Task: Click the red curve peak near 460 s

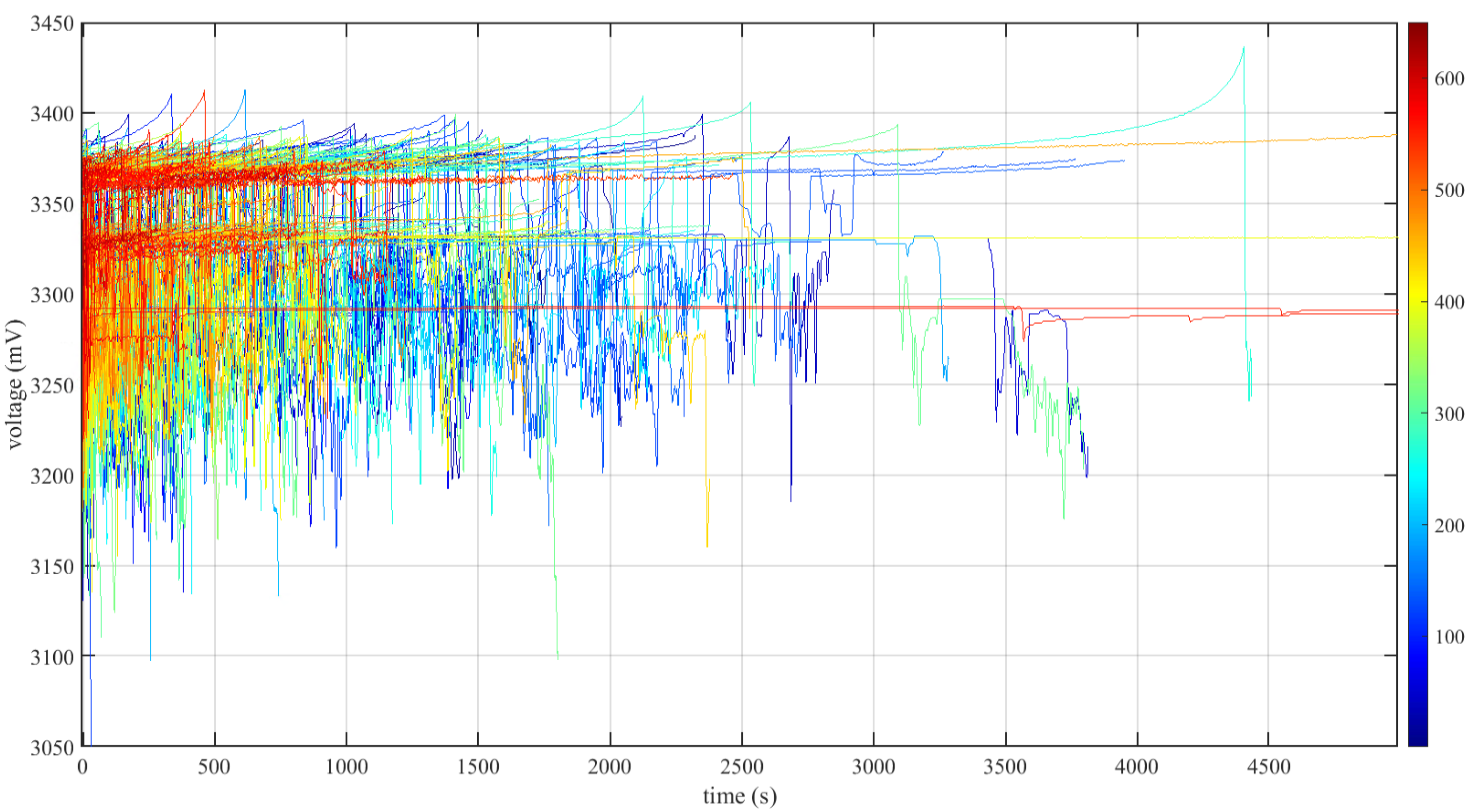Action: [204, 91]
